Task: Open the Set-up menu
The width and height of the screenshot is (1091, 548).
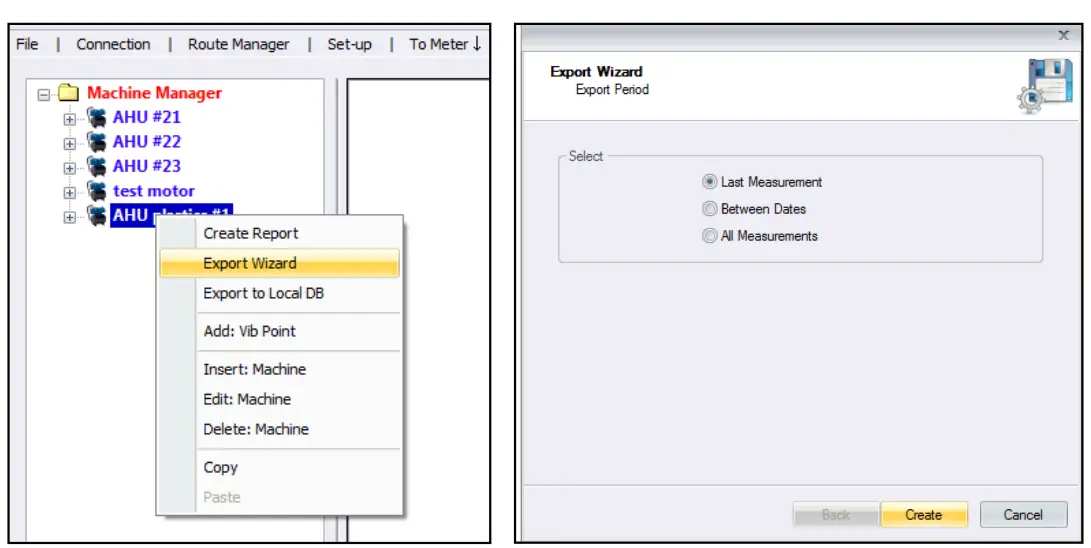Action: (x=349, y=45)
